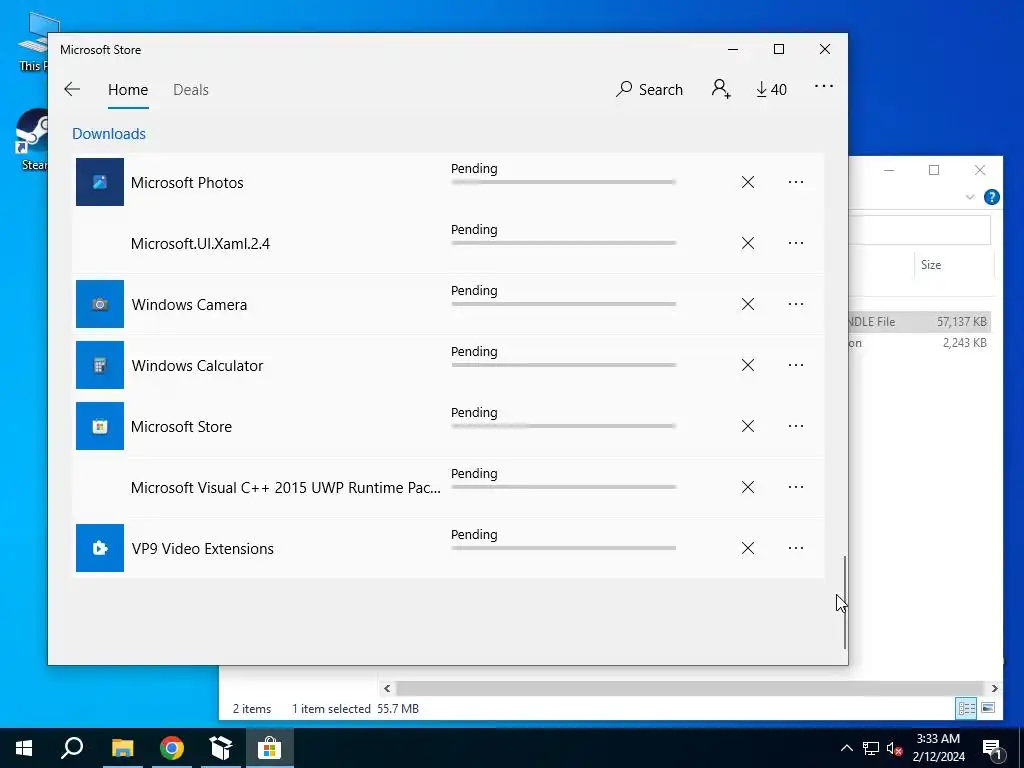Open more options for Visual C++ 2015 Runtime
The image size is (1024, 768).
tap(795, 487)
